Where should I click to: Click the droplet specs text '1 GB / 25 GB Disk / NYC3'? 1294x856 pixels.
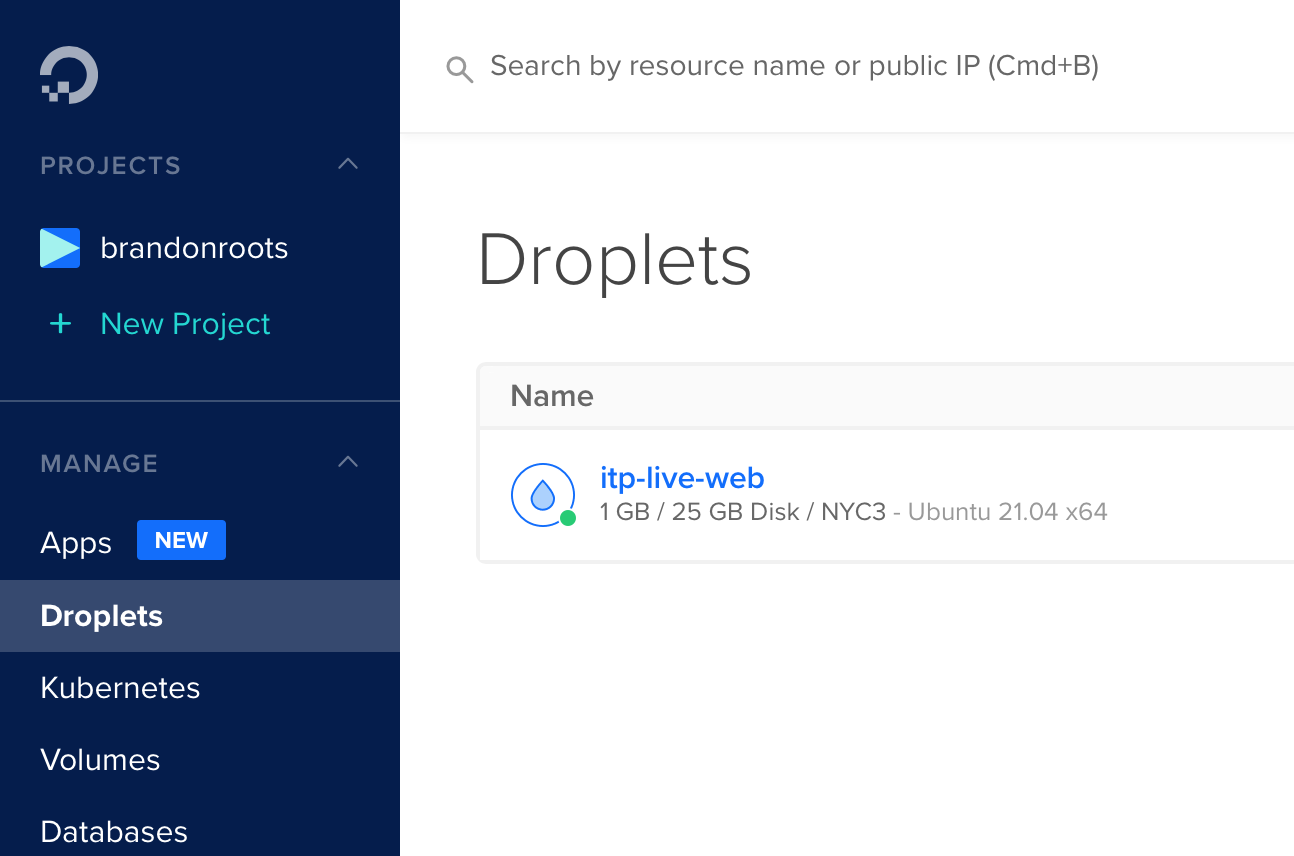point(743,512)
